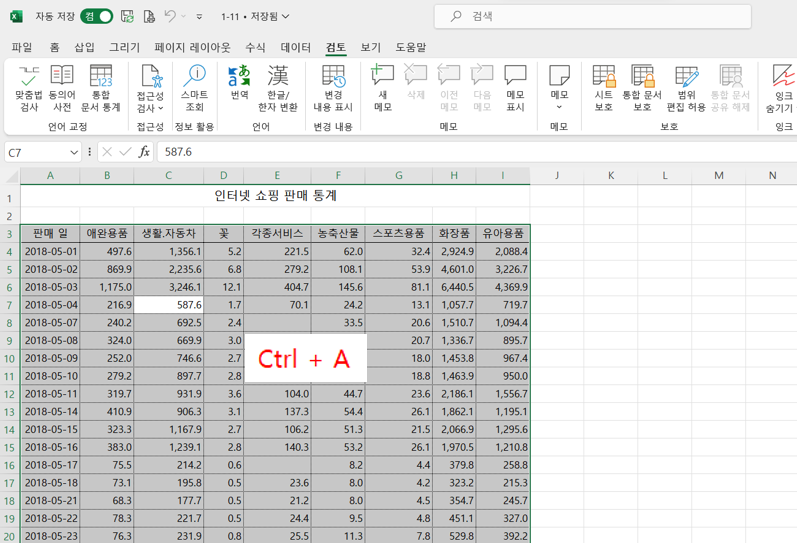
Task: Click cell with value 3,246.1
Action: click(x=168, y=287)
